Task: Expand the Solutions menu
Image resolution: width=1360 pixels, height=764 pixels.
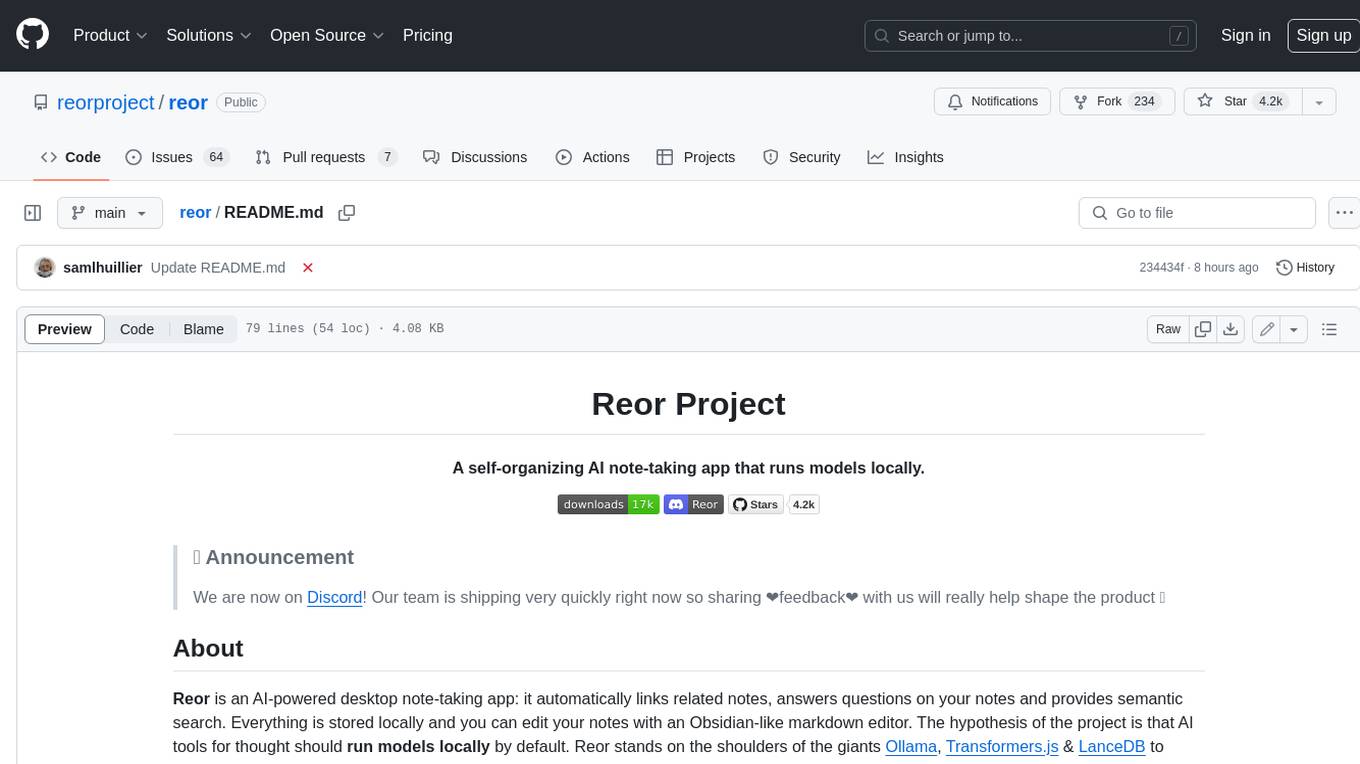Action: pos(208,35)
